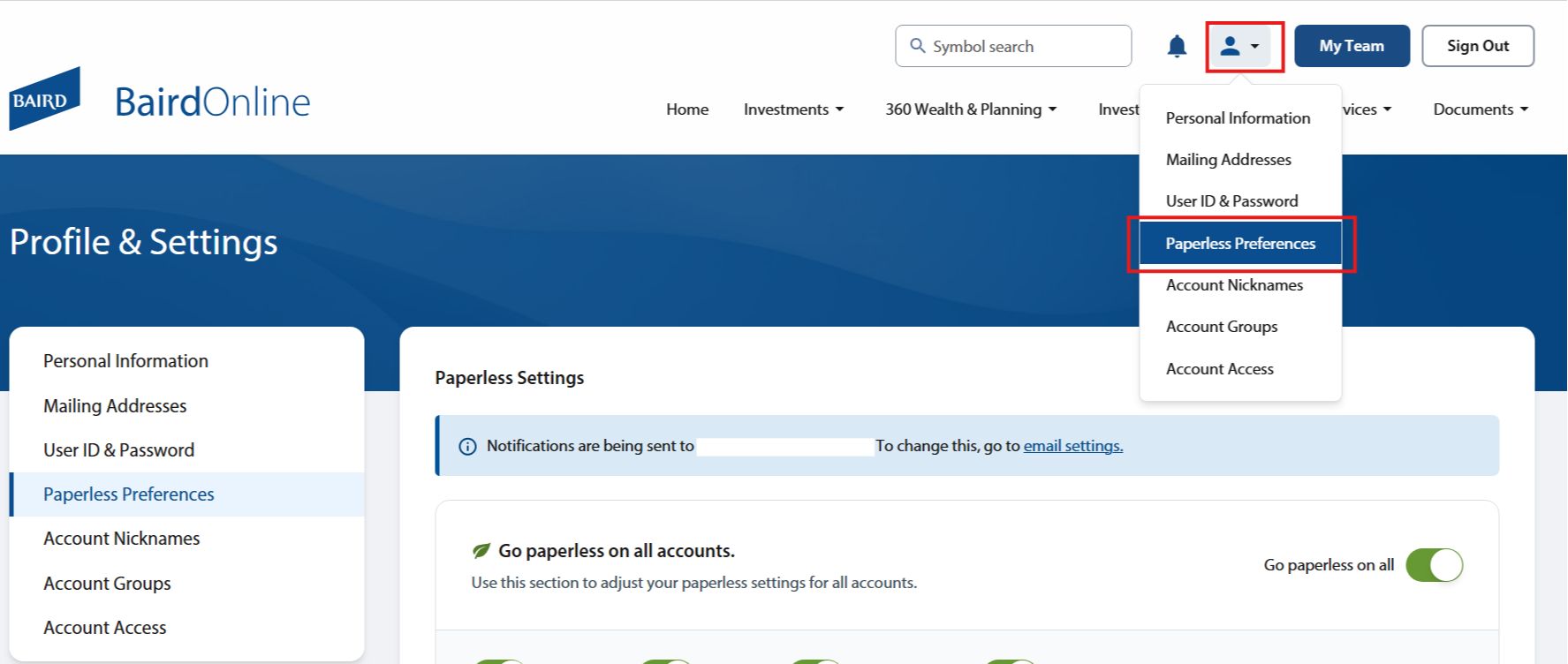1568x664 pixels.
Task: Expand the Investments menu
Action: tap(794, 109)
